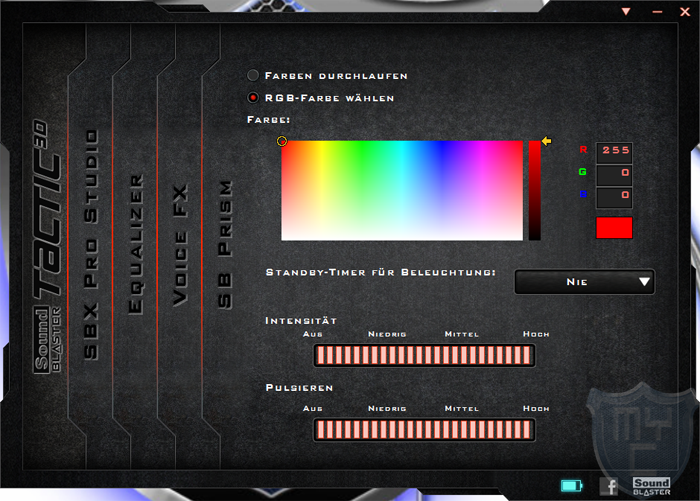This screenshot has height=501, width=700.
Task: Switch to the Voice FX tab
Action: [180, 245]
